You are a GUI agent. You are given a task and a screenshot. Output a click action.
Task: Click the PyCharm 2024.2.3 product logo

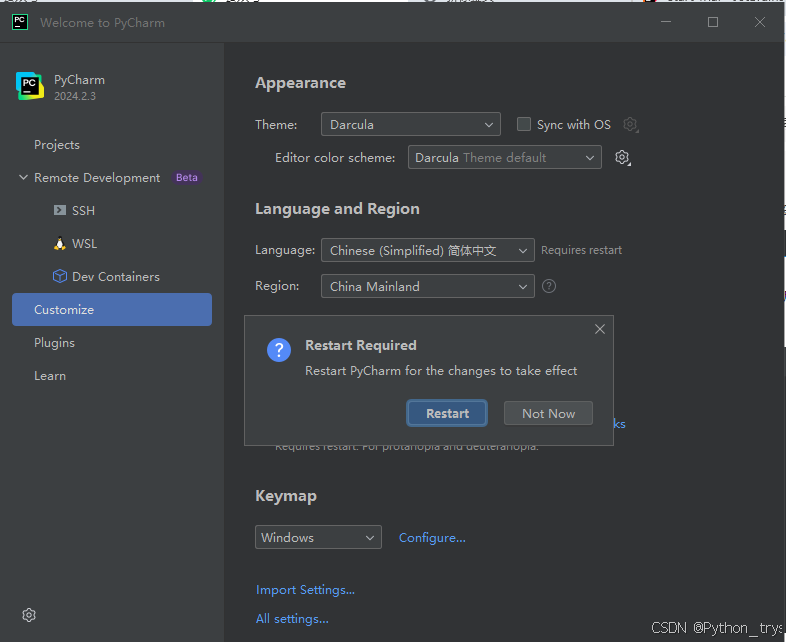30,86
